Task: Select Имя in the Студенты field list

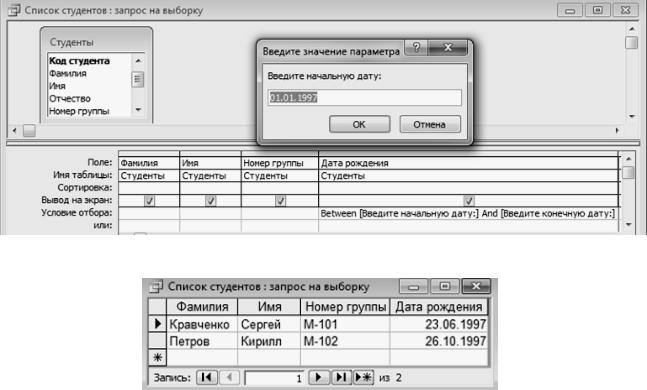Action: tap(57, 86)
